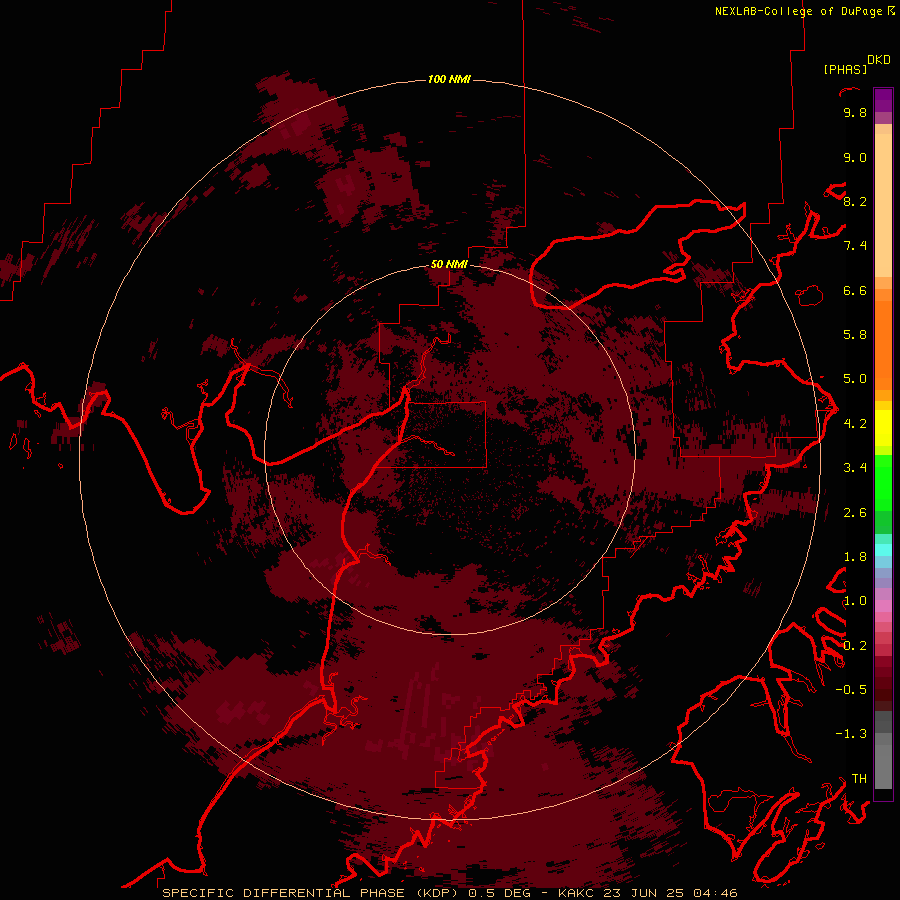This screenshot has width=900, height=900.
Task: Click the 100 NMI range ring label
Action: (449, 79)
